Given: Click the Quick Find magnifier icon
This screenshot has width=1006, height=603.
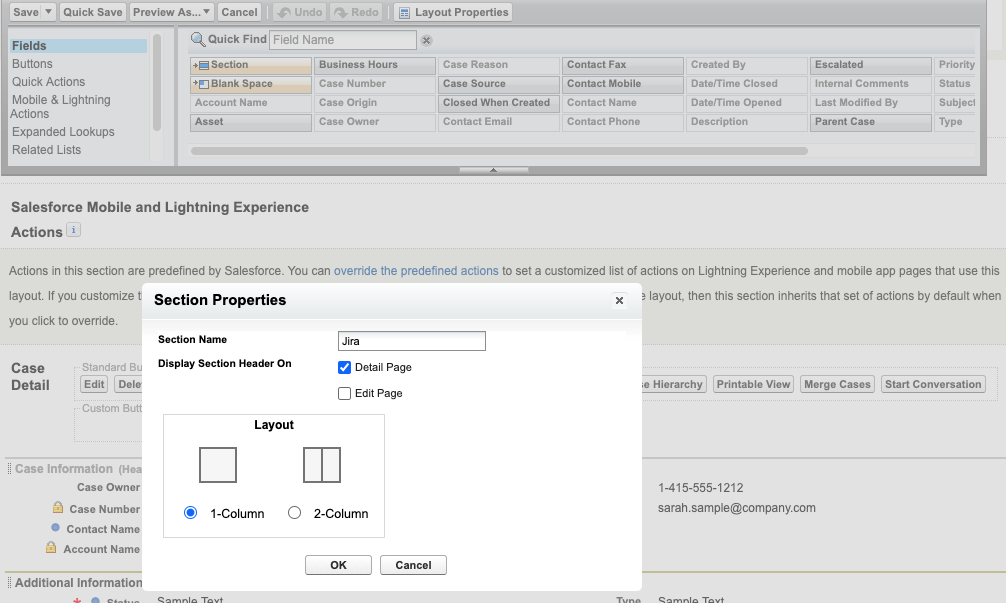Looking at the screenshot, I should [198, 40].
